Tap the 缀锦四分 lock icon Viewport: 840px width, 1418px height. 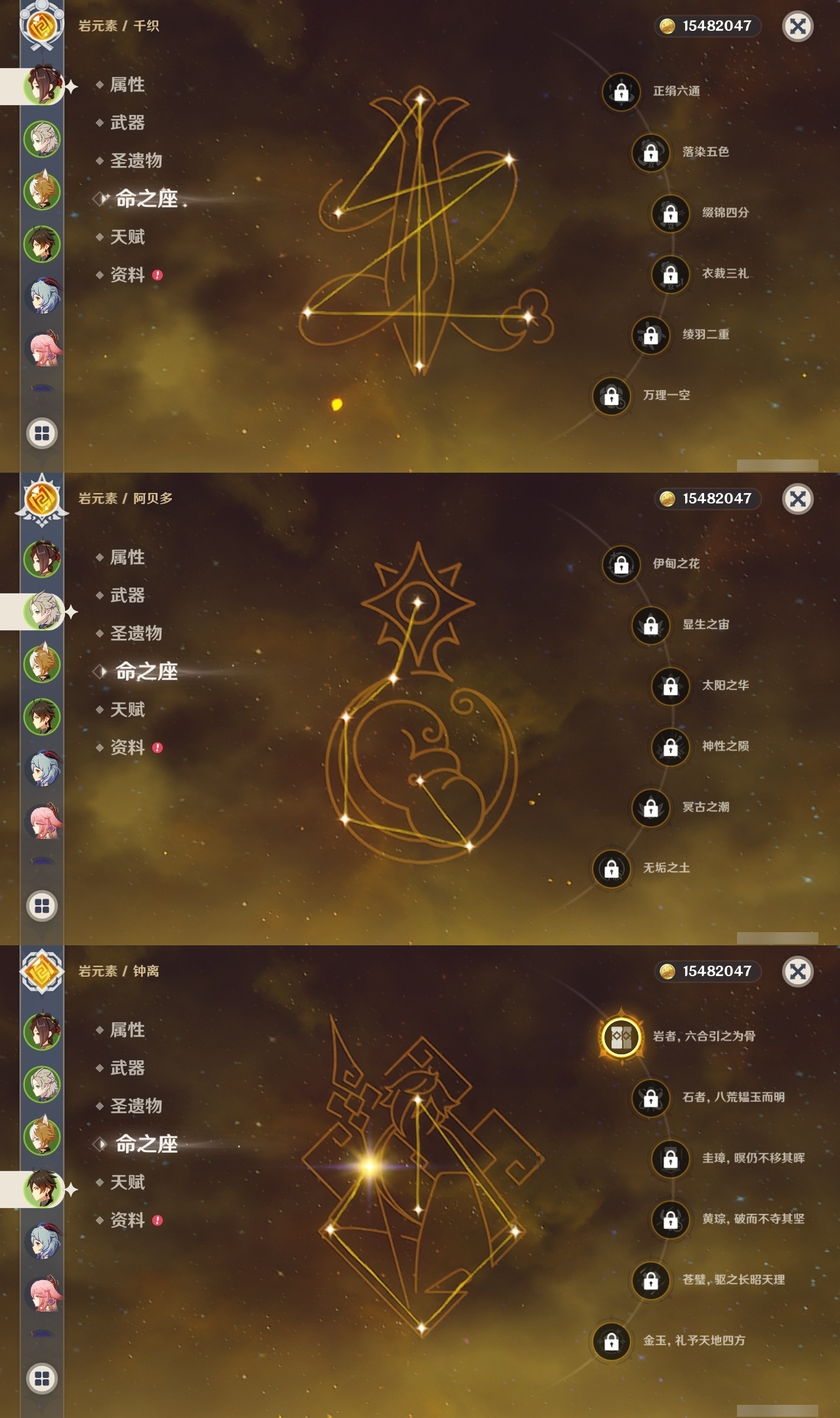(x=670, y=213)
